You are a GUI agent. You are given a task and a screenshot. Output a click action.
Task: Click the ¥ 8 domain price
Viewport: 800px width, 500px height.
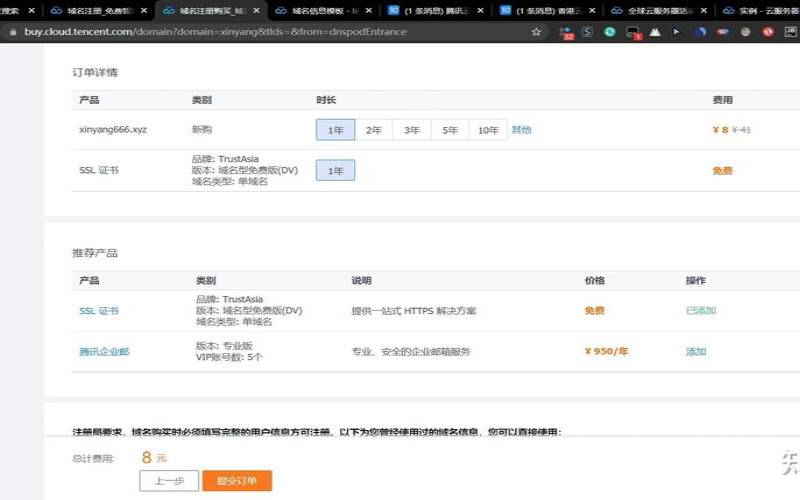[x=720, y=130]
